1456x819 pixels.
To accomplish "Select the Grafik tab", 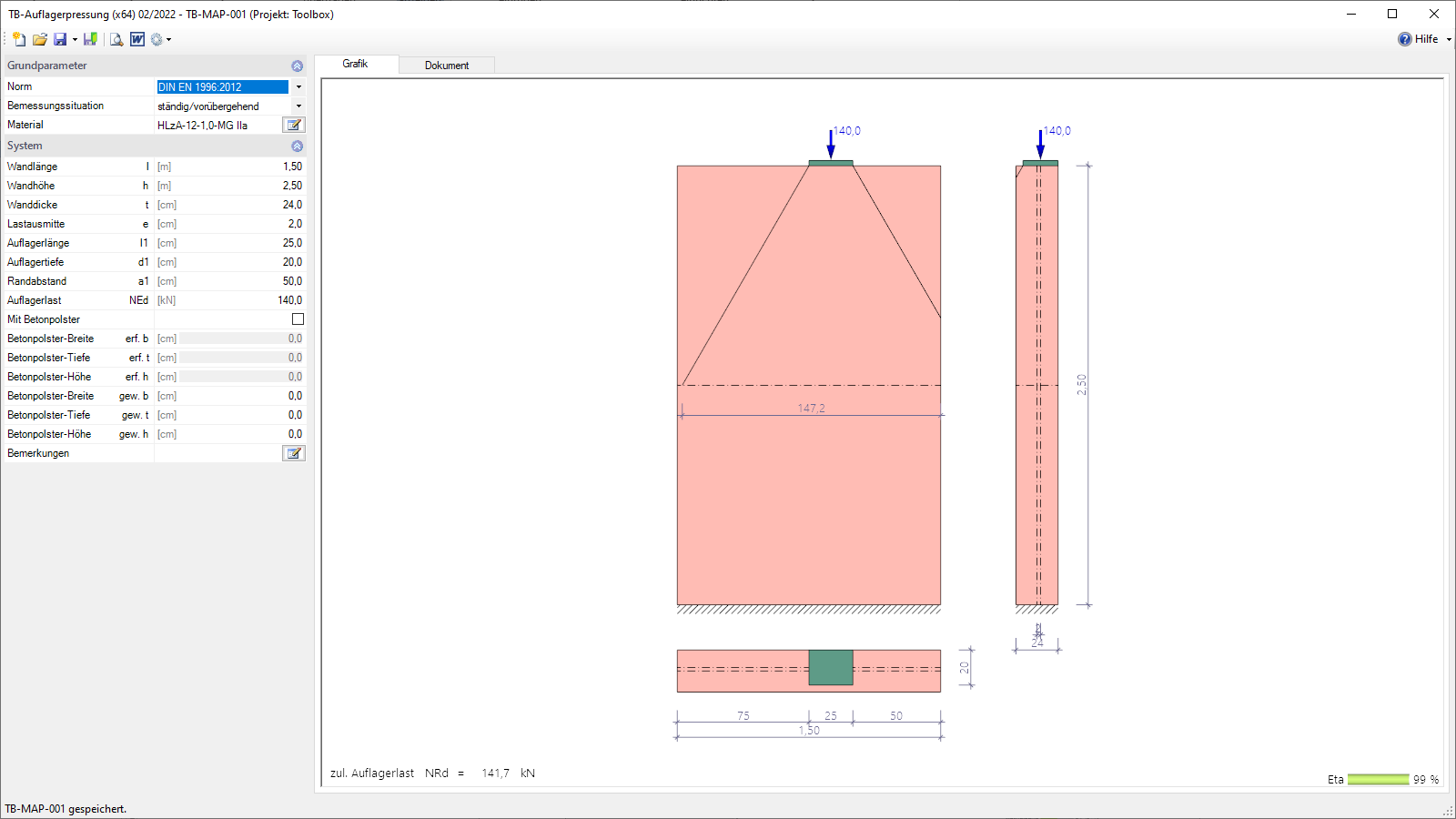I will click(355, 64).
